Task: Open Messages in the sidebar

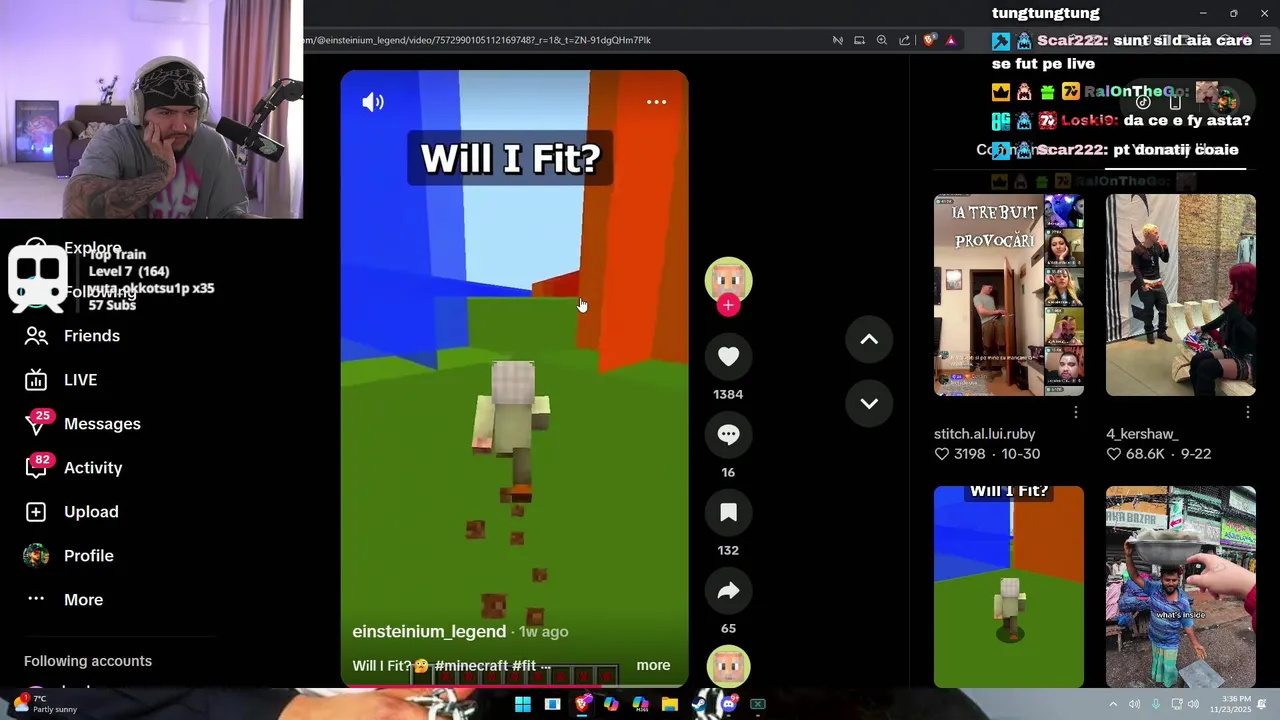Action: (x=102, y=424)
